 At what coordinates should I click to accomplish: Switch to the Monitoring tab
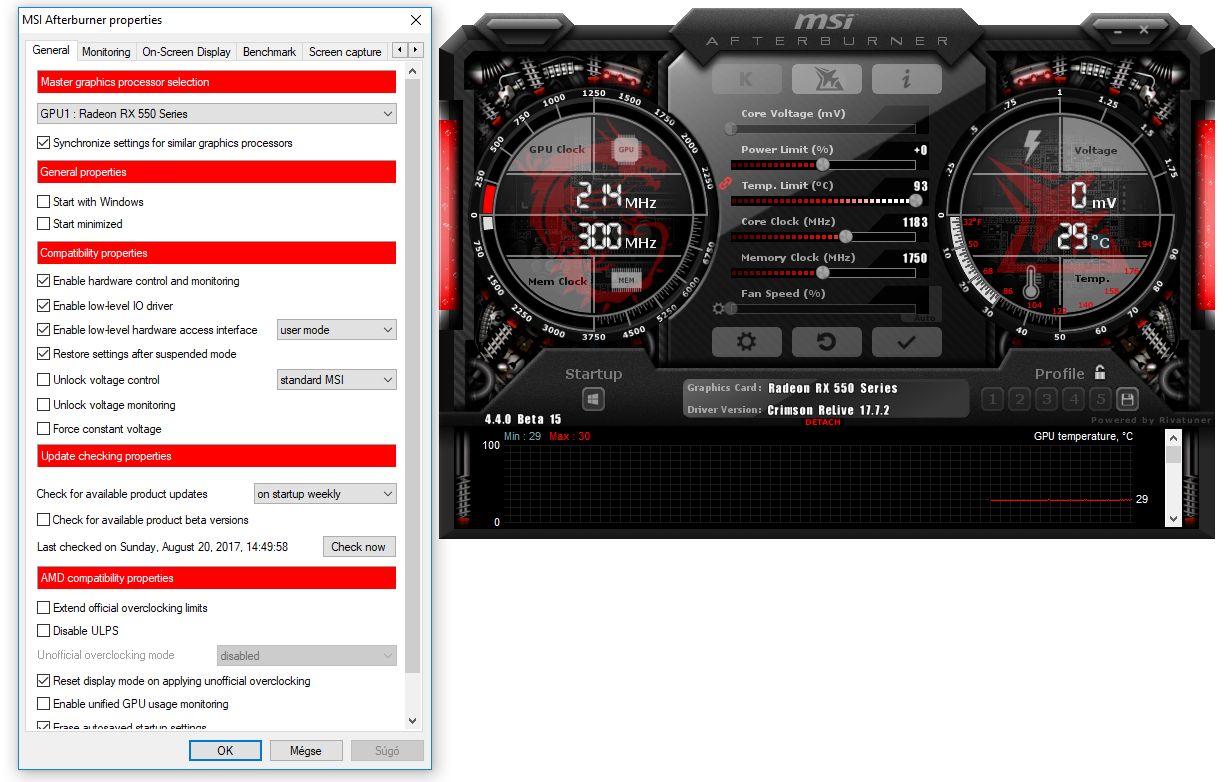[106, 52]
